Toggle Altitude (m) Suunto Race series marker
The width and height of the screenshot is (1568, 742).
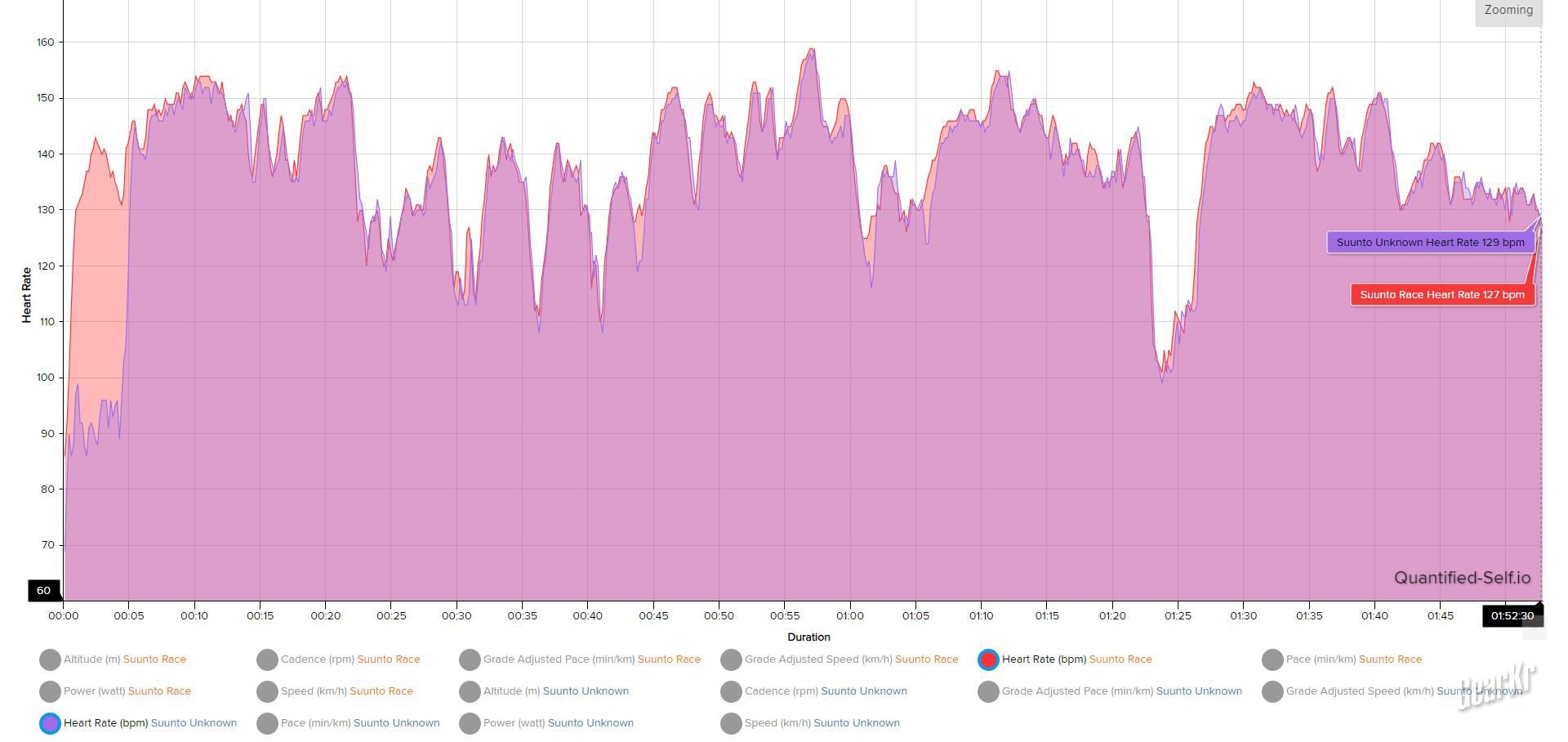tap(50, 659)
